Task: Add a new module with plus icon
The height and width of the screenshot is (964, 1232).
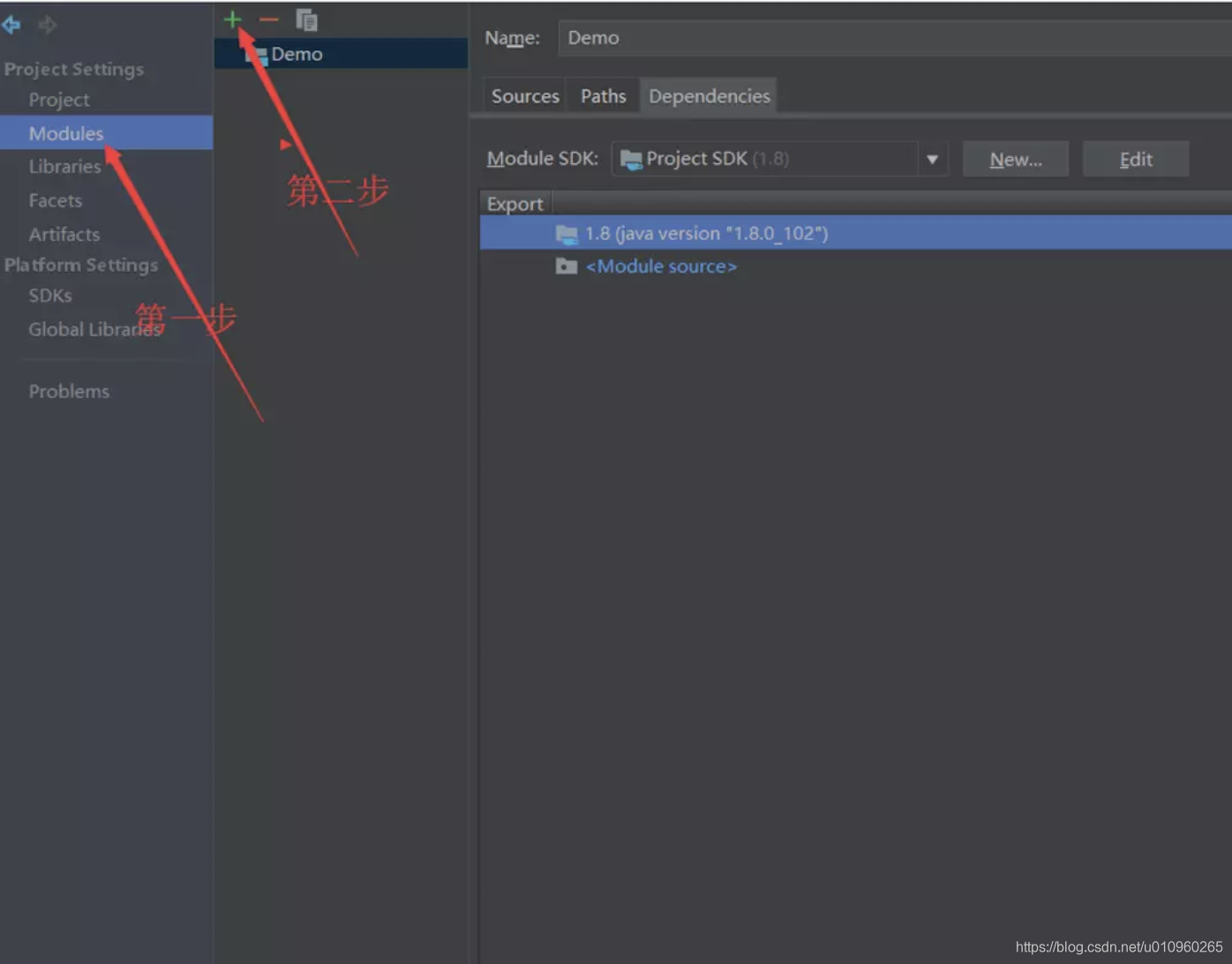Action: [232, 19]
